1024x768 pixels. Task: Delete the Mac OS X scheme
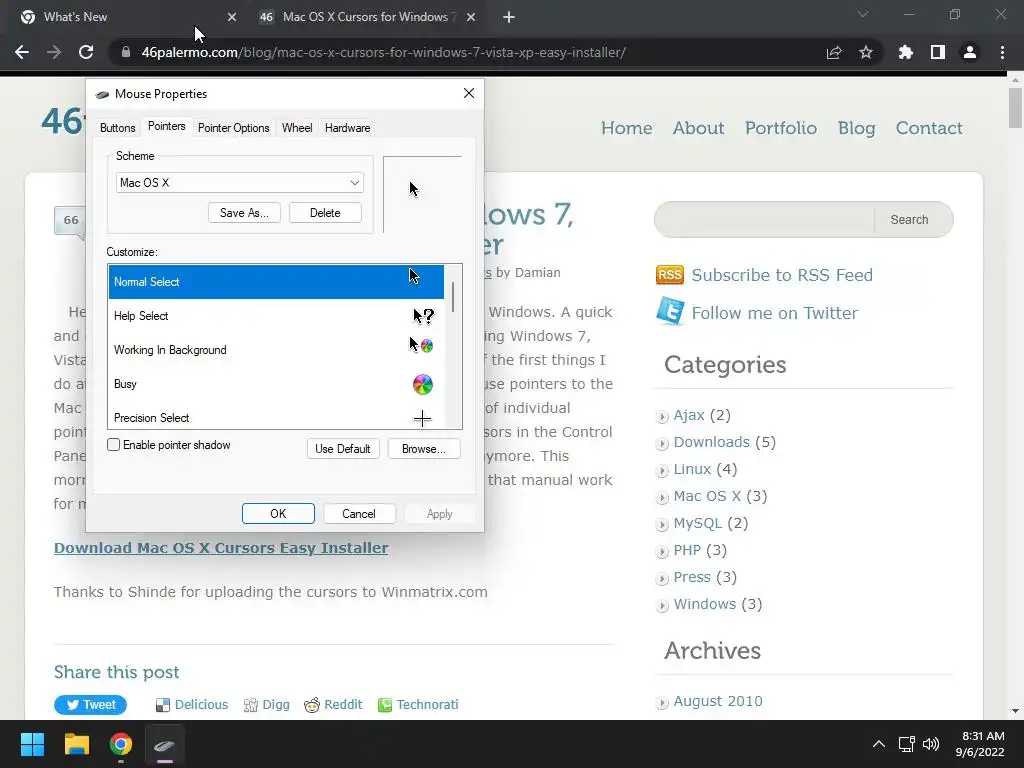coord(325,213)
